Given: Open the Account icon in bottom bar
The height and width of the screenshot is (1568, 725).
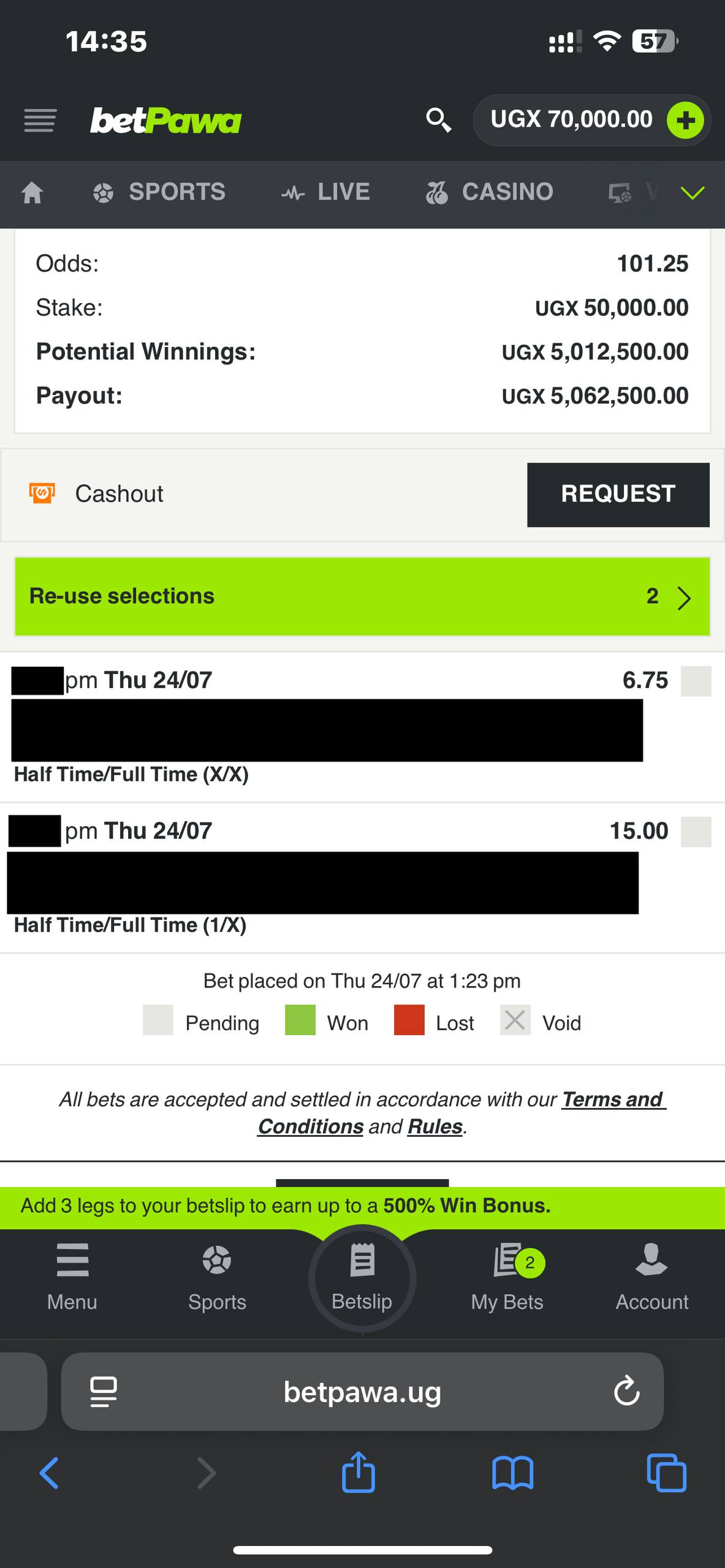Looking at the screenshot, I should (652, 1276).
